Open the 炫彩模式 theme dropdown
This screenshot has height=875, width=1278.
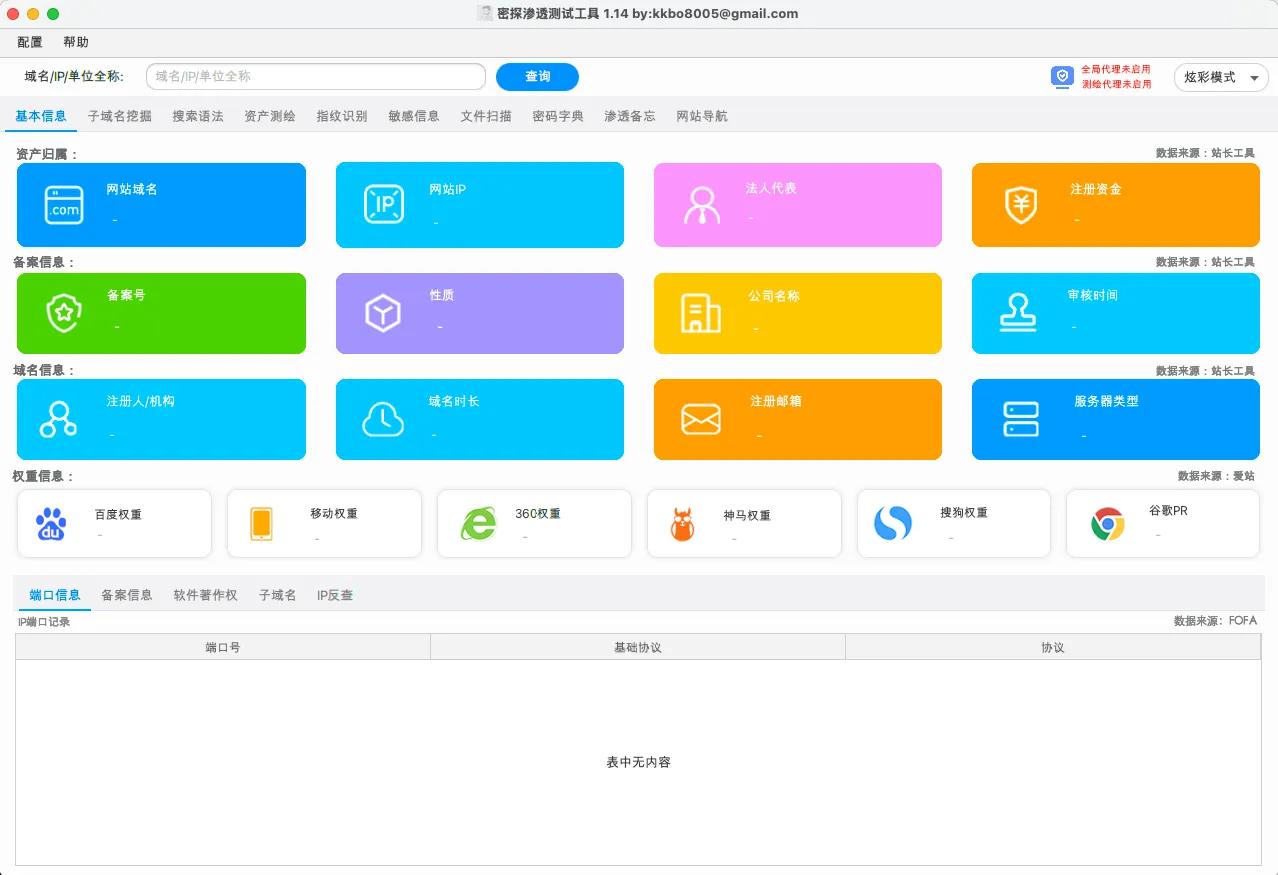[x=1221, y=77]
